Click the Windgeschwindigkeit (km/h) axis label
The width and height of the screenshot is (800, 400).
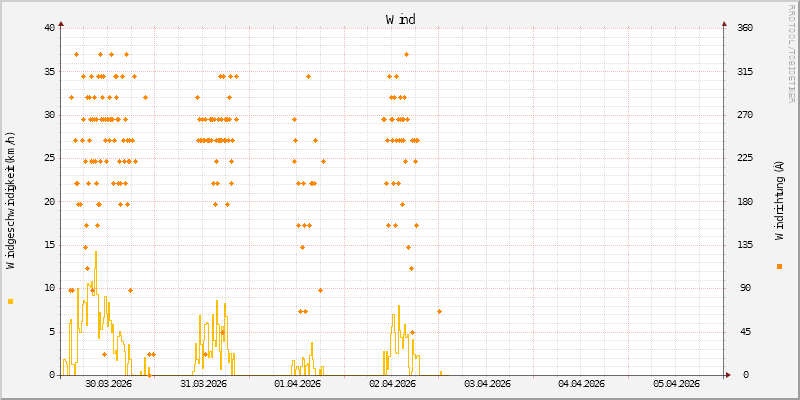pyautogui.click(x=11, y=200)
